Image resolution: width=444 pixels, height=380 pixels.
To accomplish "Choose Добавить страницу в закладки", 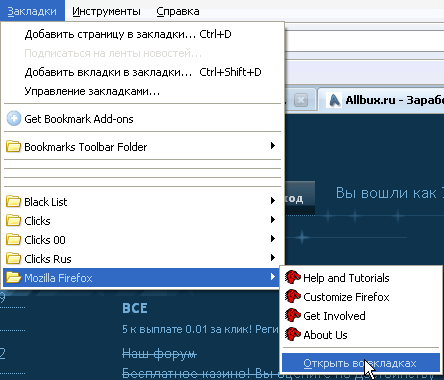I will point(143,34).
